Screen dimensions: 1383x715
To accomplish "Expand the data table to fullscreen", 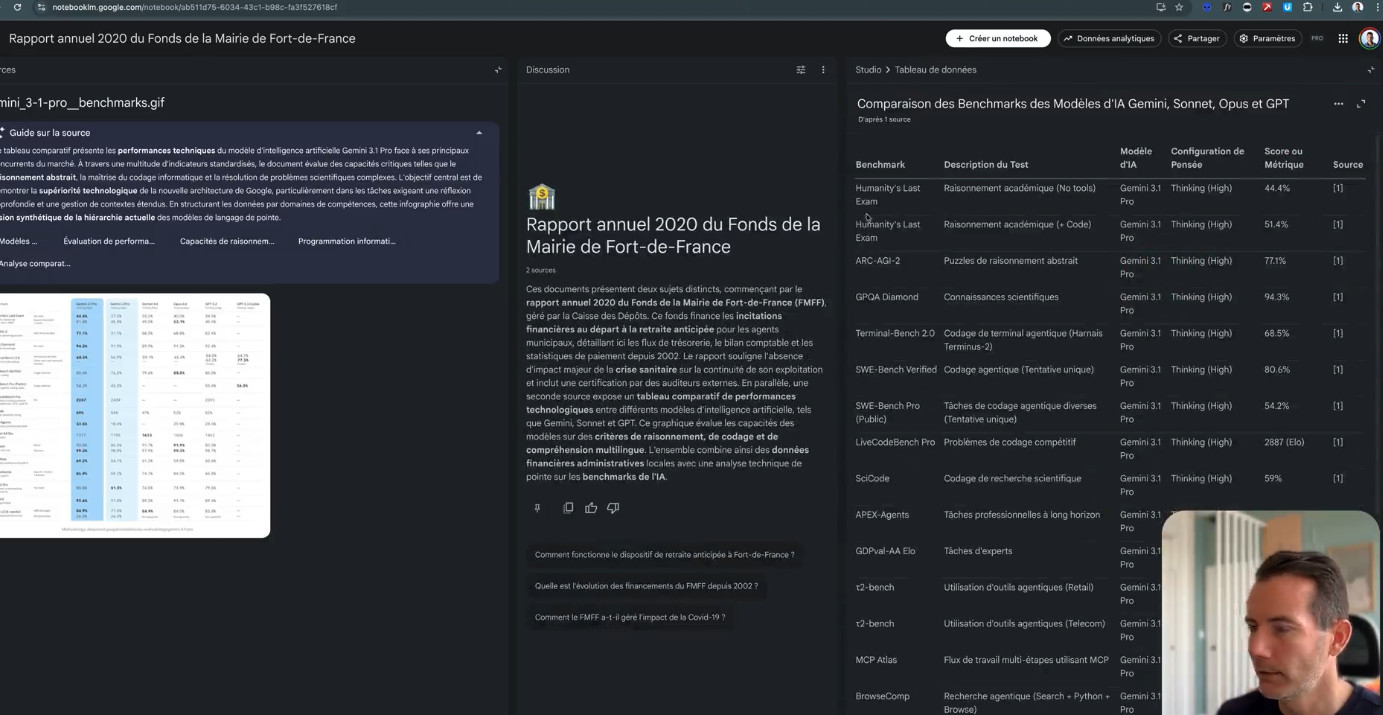I will coord(1360,104).
